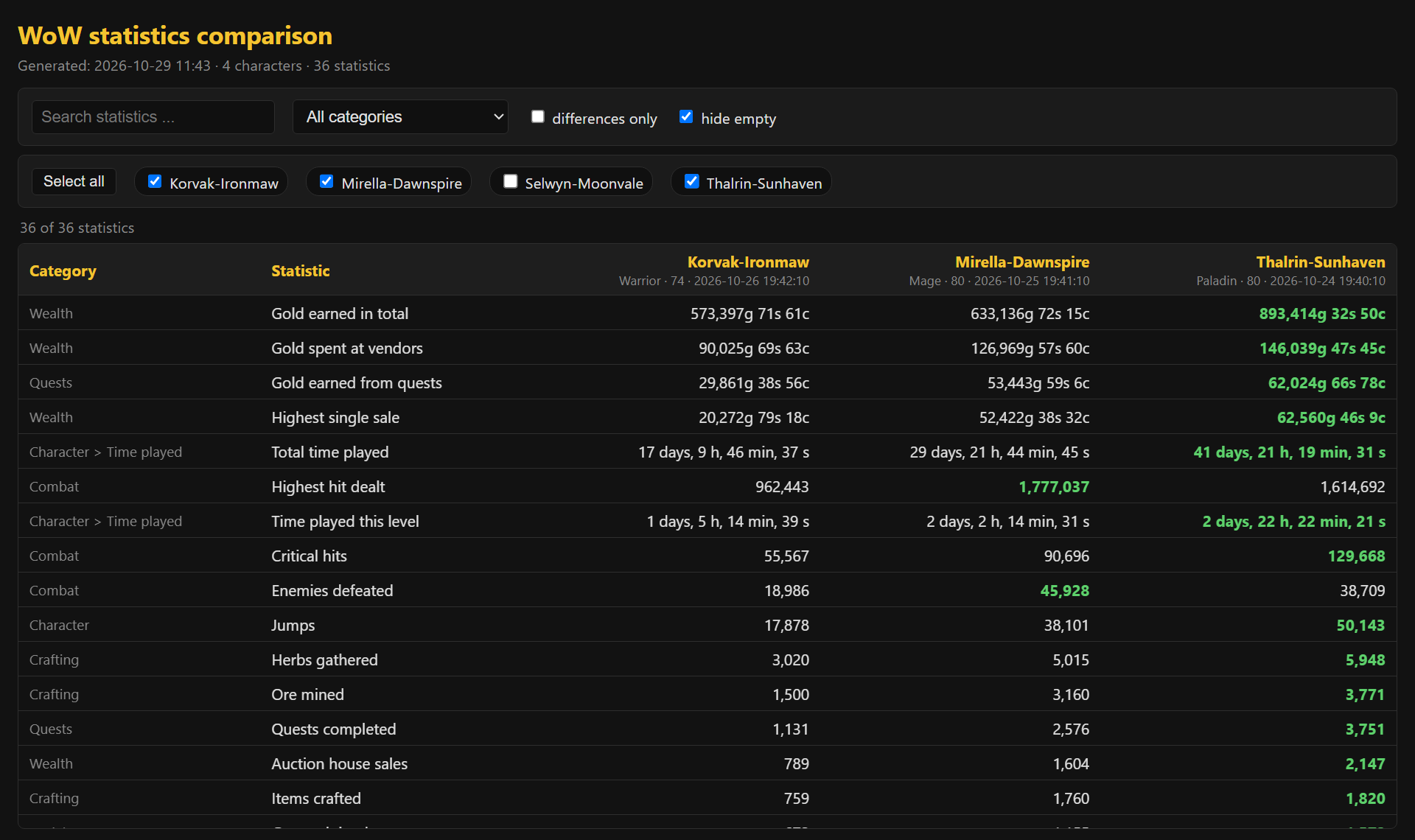Viewport: 1415px width, 840px height.
Task: Focus the Search statistics input field
Action: point(153,117)
